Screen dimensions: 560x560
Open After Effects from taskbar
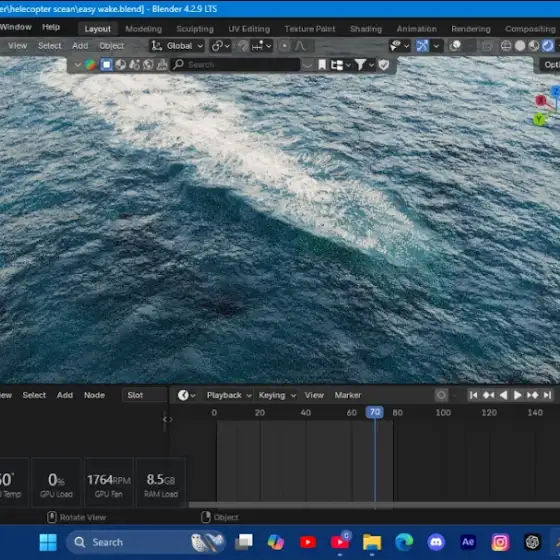coord(468,542)
